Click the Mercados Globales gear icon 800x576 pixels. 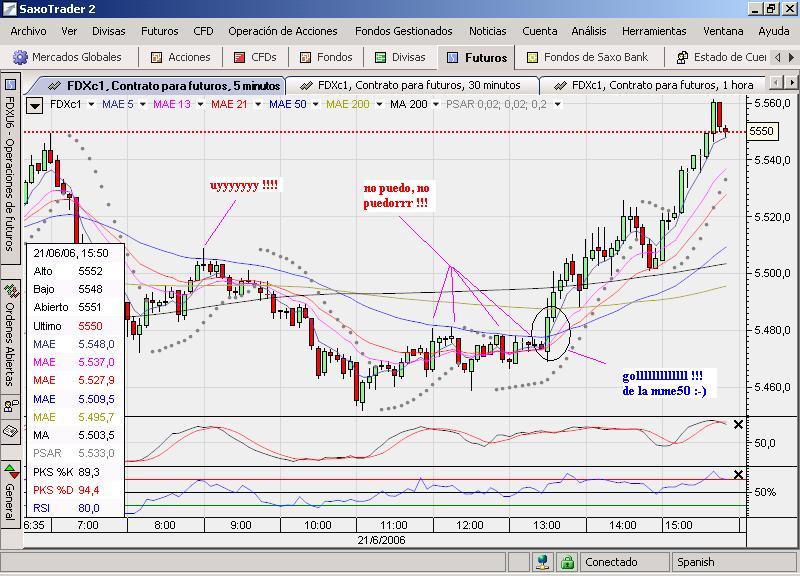pos(20,57)
